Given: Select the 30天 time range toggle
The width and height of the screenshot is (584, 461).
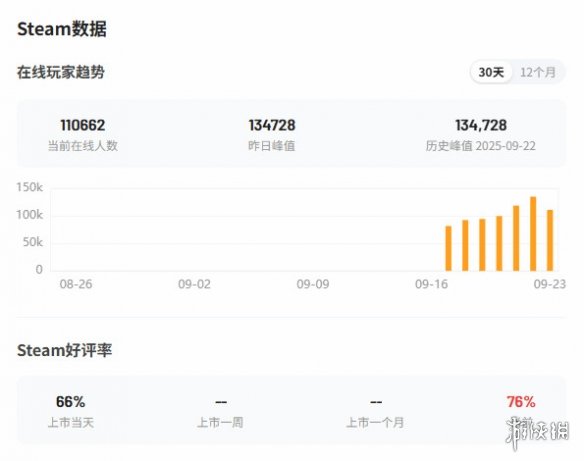Looking at the screenshot, I should (x=491, y=72).
